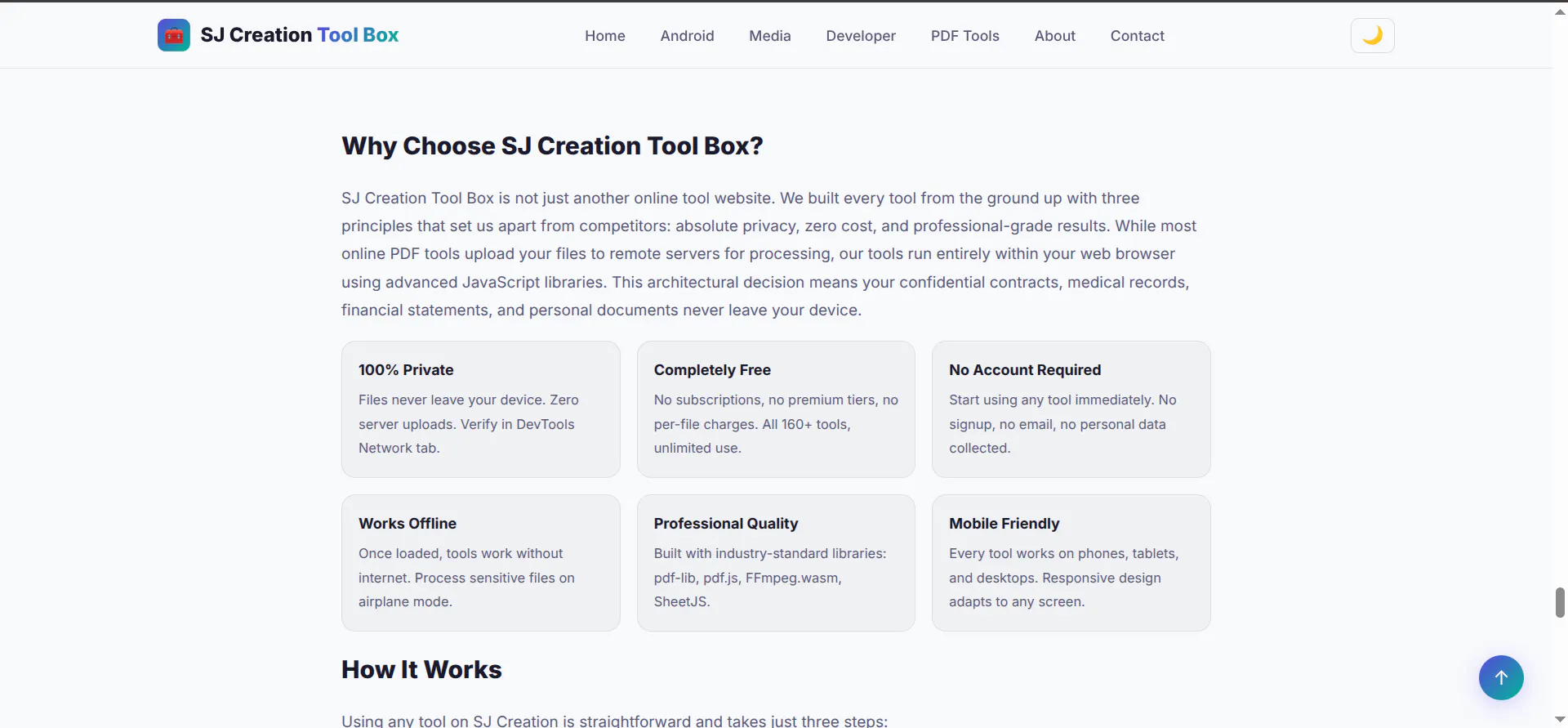Screen dimensions: 1568x728
Task: Click text 'No subscriptions, no premium tiers'
Action: click(766, 400)
